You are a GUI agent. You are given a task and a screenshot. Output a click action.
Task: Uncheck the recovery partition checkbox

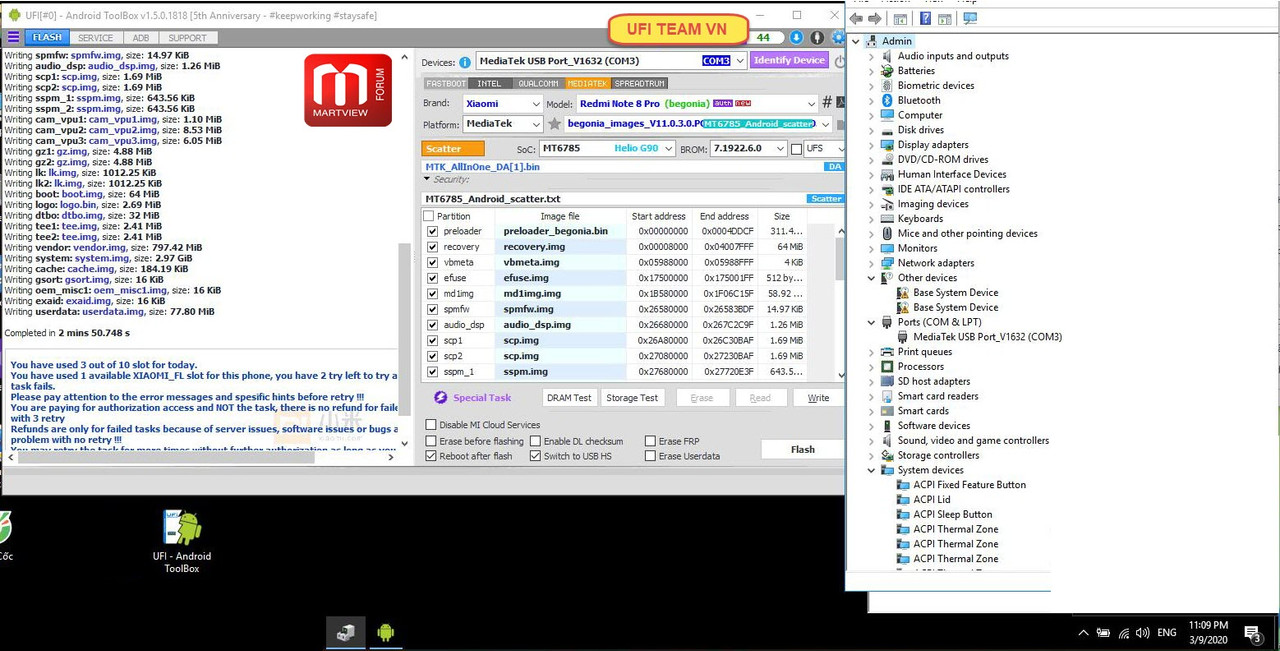coord(432,247)
